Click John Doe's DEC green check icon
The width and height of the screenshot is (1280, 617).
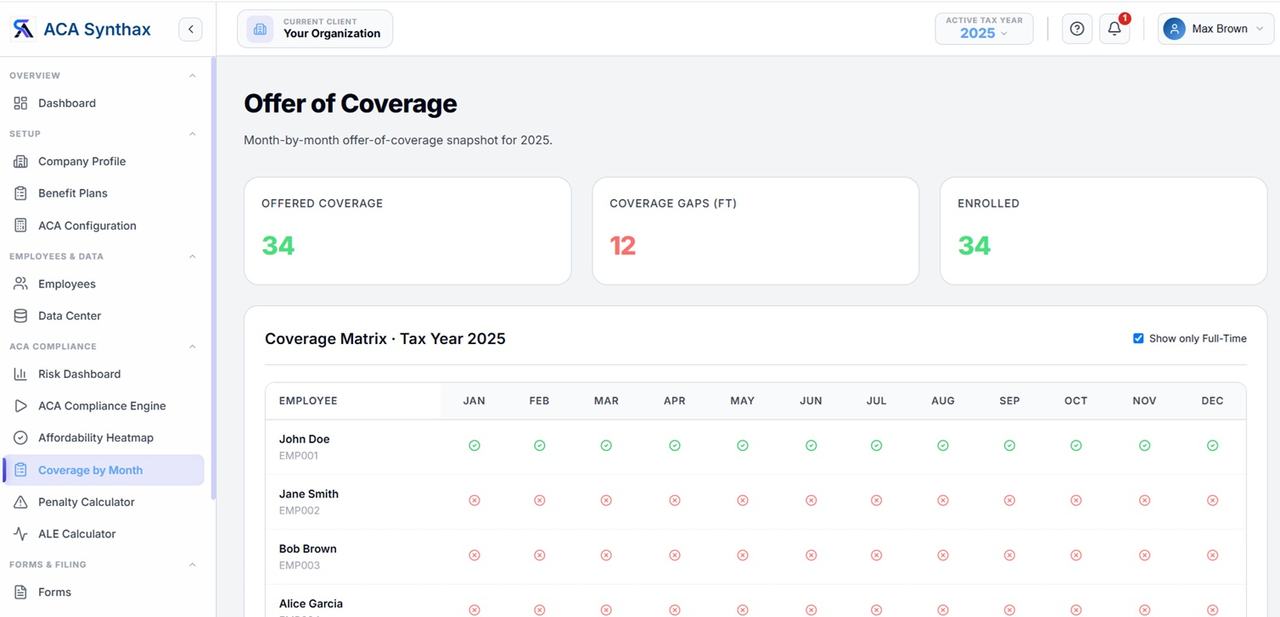[1212, 446]
